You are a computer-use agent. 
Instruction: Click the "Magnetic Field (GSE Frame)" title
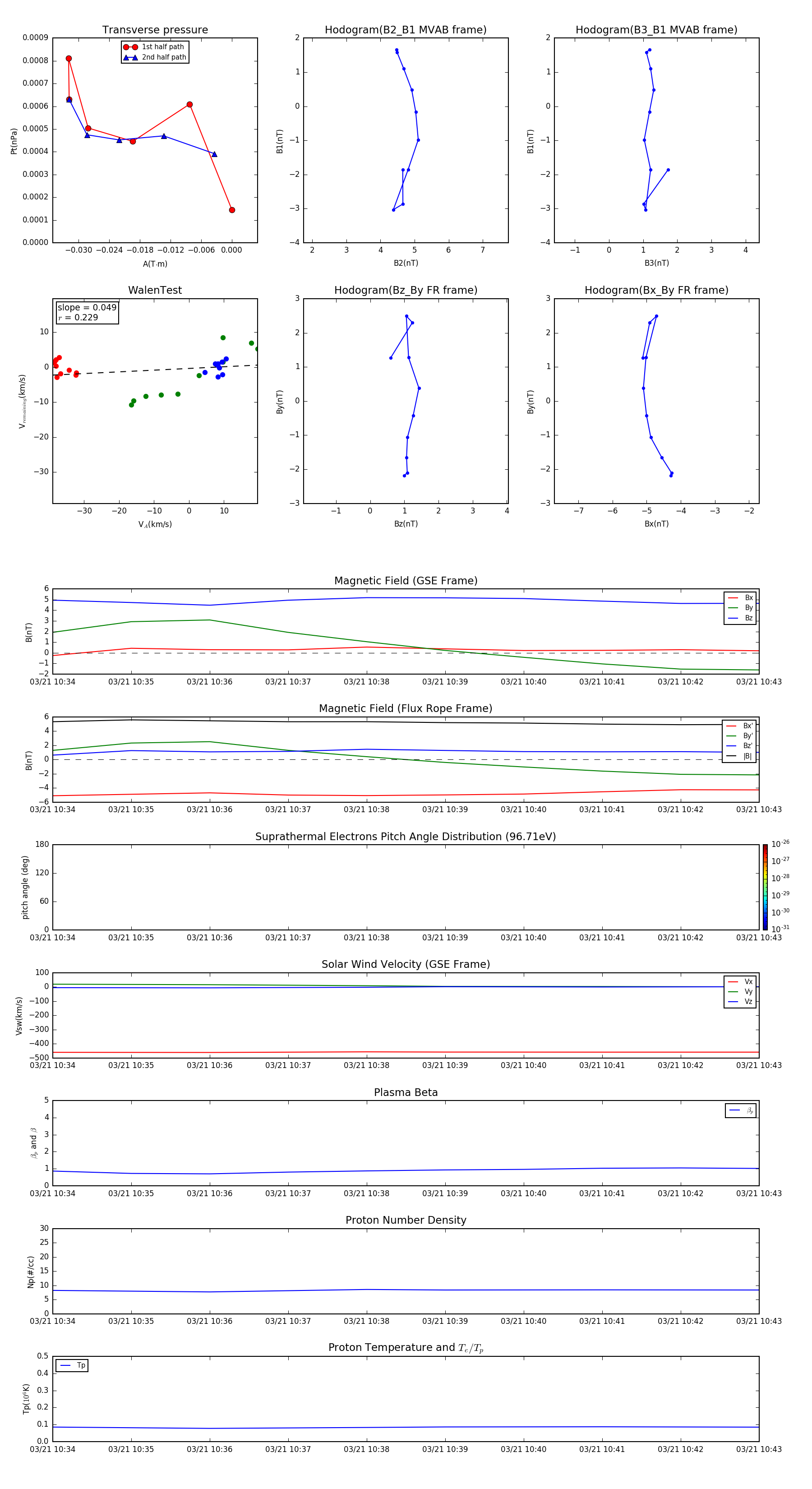point(406,581)
